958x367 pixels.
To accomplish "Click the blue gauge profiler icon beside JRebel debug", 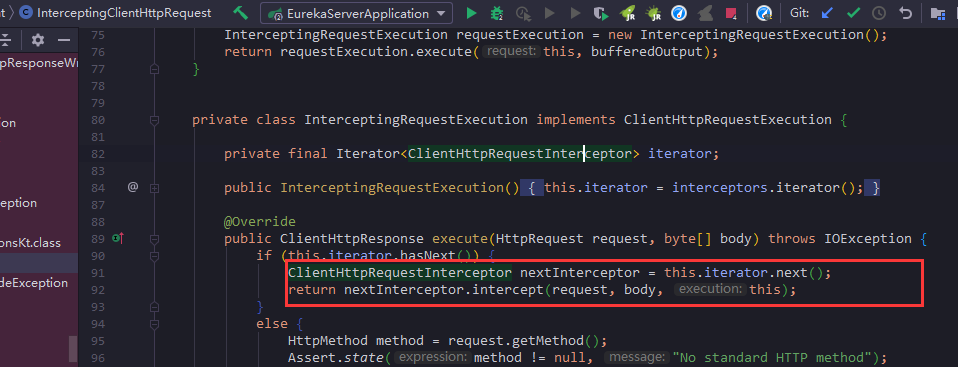I will pyautogui.click(x=679, y=12).
